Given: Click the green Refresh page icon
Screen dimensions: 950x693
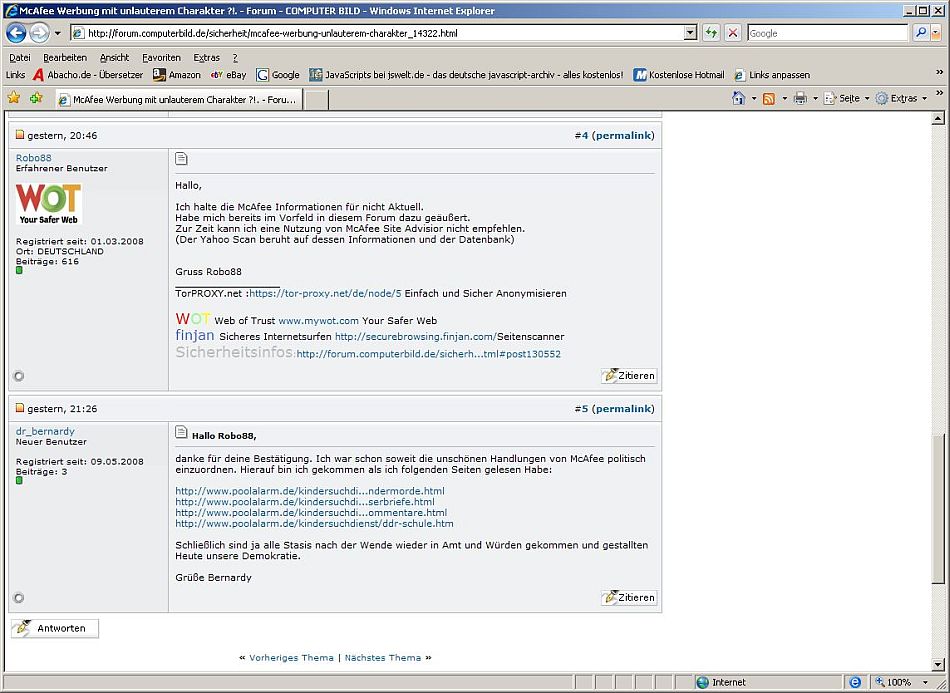Looking at the screenshot, I should tap(711, 33).
